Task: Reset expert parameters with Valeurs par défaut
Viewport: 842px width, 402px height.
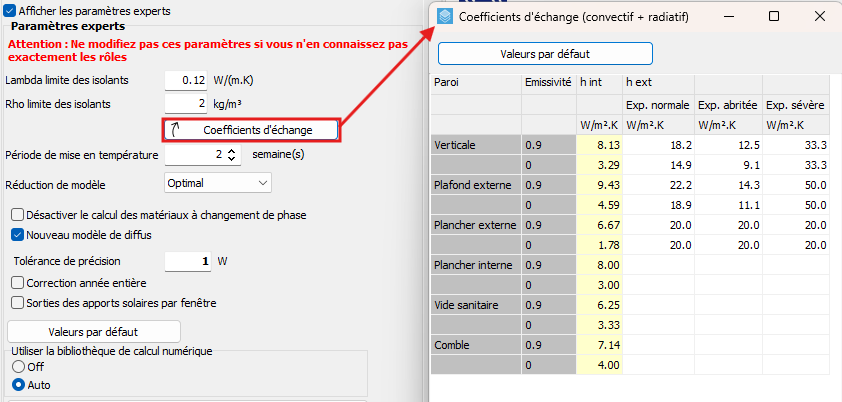Action: tap(93, 331)
